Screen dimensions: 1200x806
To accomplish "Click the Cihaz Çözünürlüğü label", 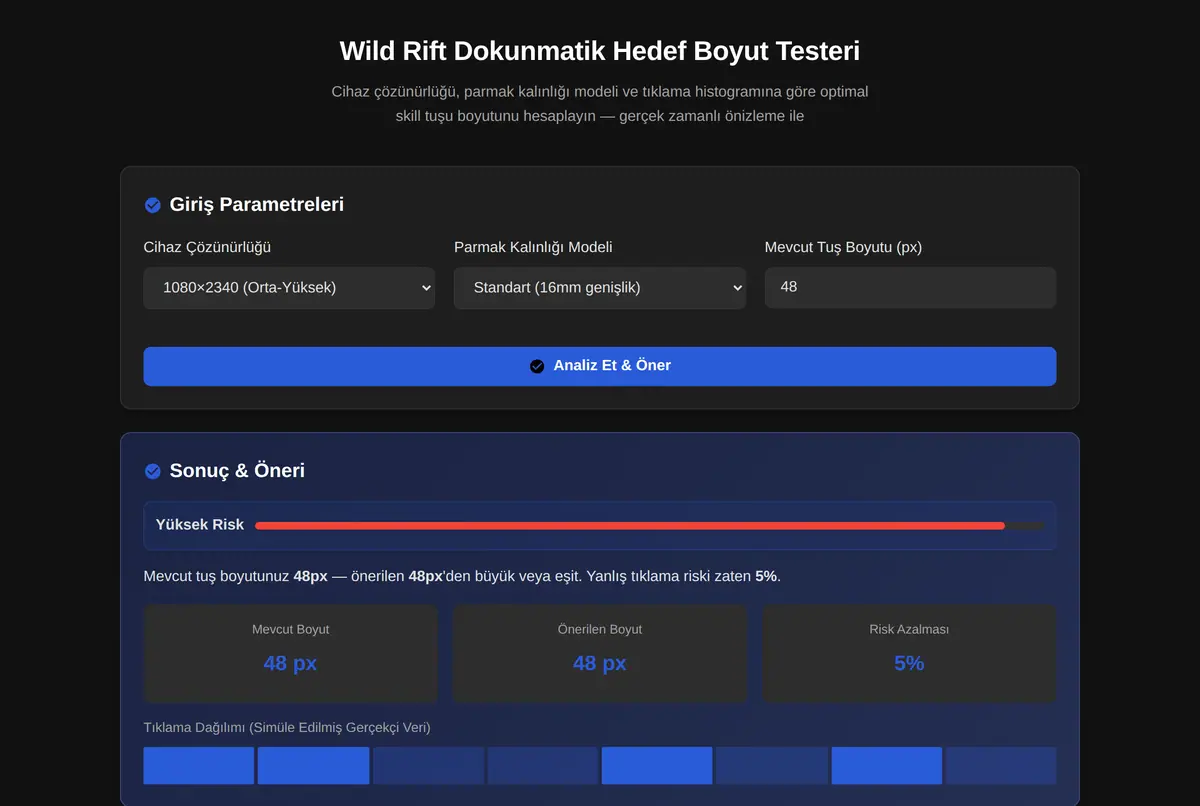I will pyautogui.click(x=208, y=247).
